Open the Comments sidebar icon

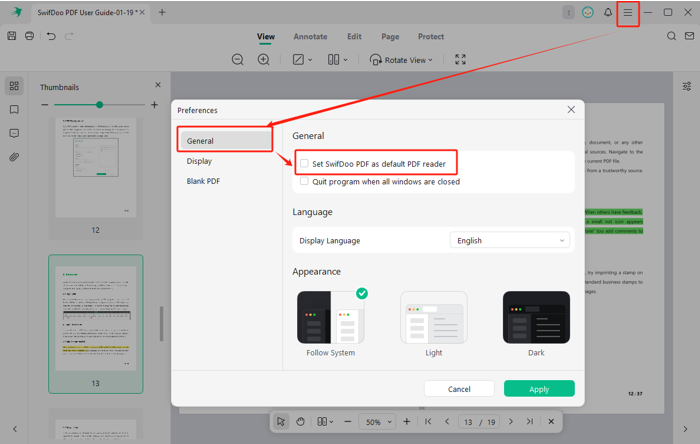coord(14,133)
